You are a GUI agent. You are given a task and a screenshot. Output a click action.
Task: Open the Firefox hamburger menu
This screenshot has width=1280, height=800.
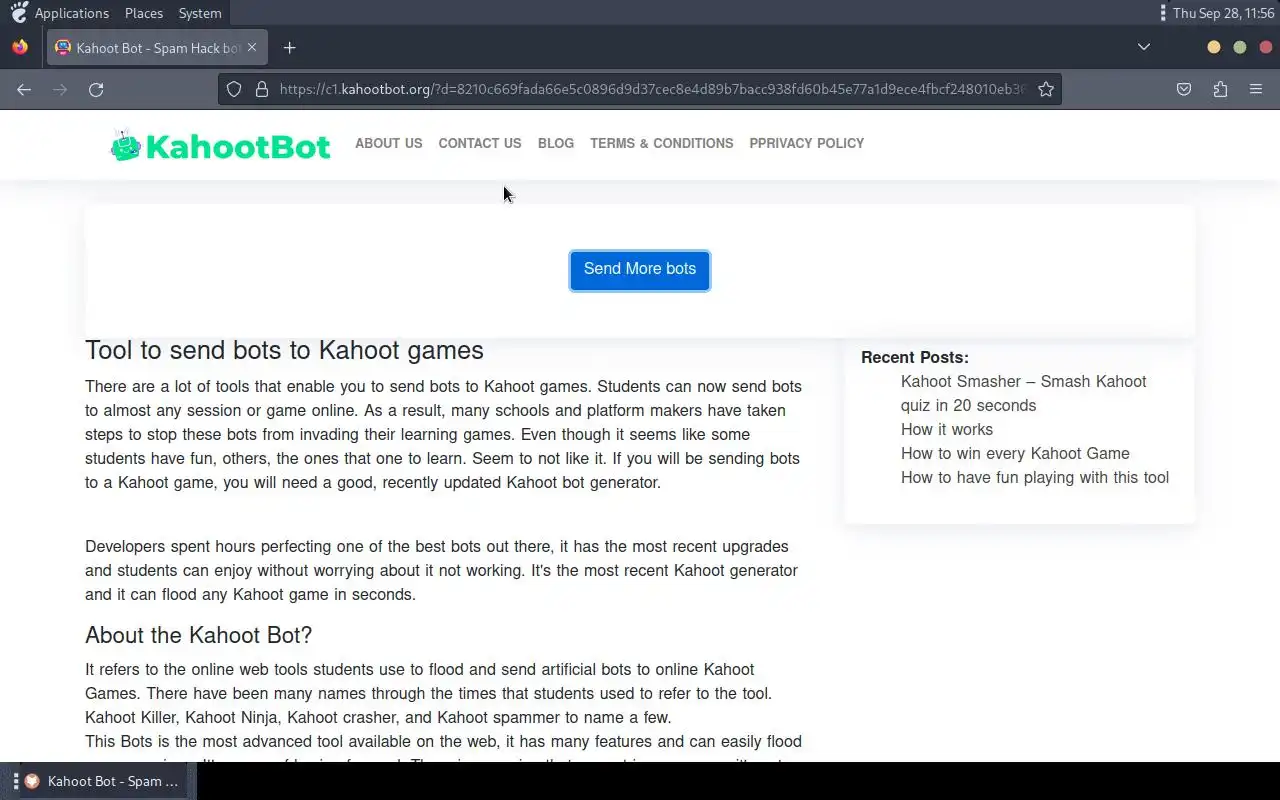tap(1256, 89)
